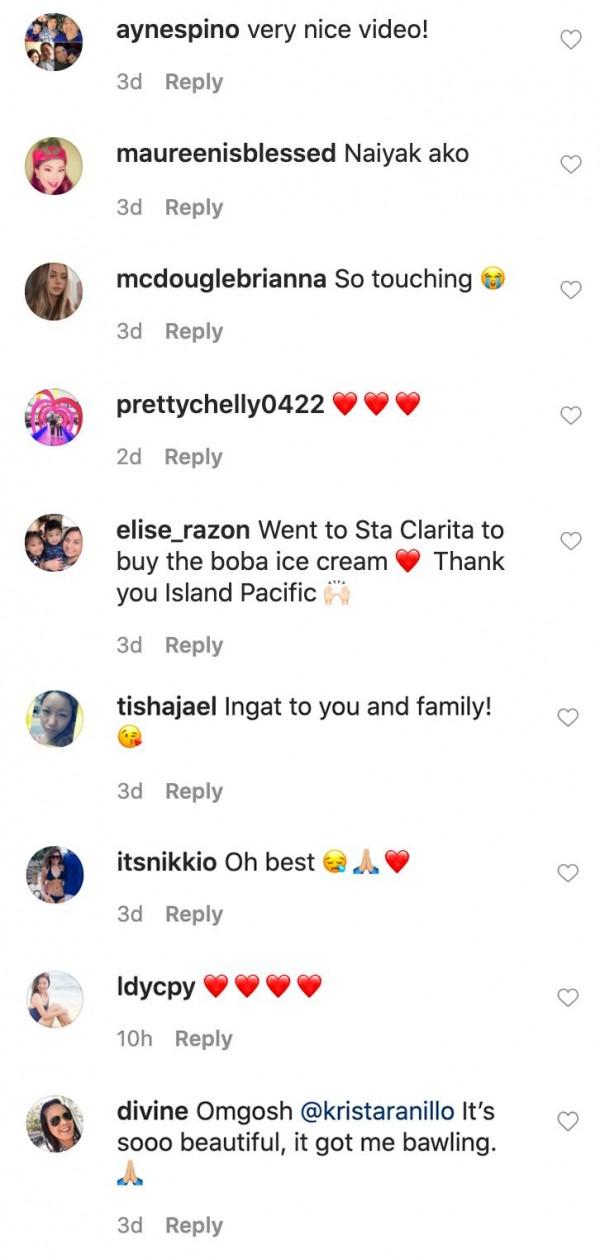This screenshot has width=600, height=1259.
Task: Reply to elise_razon's comment
Action: [193, 645]
